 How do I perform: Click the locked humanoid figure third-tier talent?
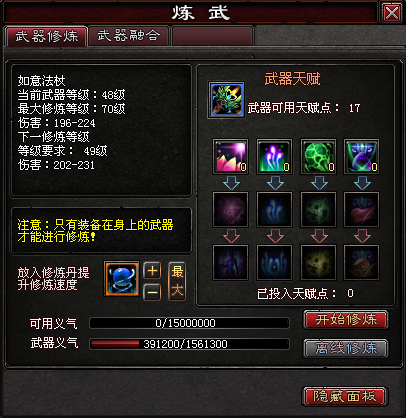[230, 263]
